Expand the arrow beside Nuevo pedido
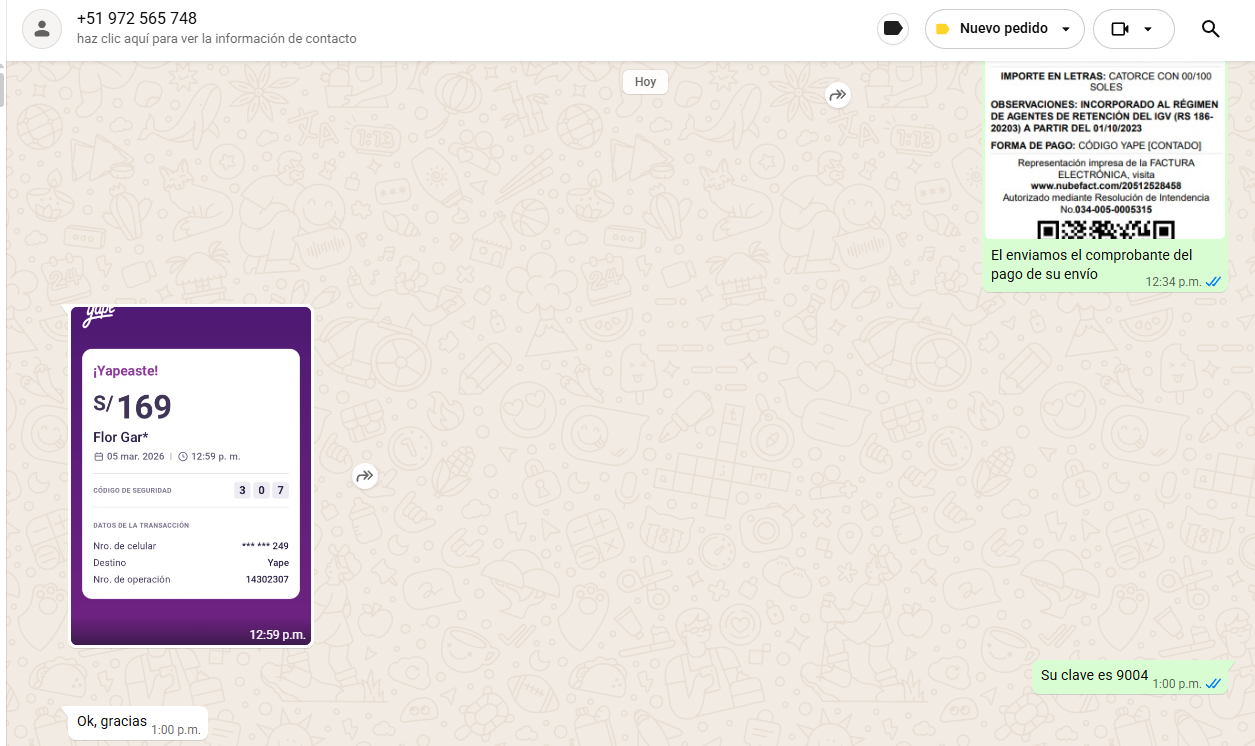Viewport: 1255px width, 746px height. tap(1066, 29)
